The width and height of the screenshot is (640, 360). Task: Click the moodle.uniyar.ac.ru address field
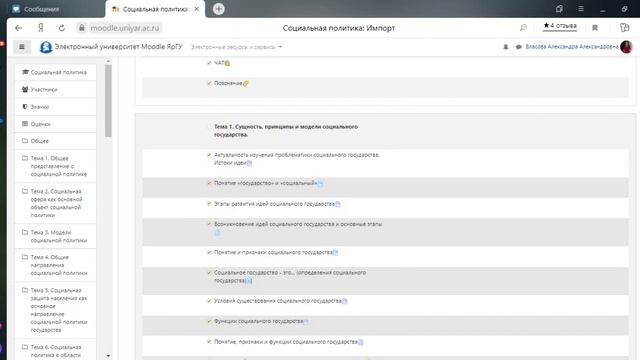(124, 28)
